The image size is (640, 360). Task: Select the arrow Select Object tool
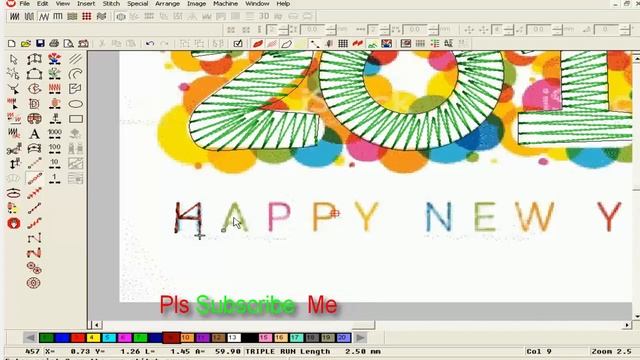[13, 60]
